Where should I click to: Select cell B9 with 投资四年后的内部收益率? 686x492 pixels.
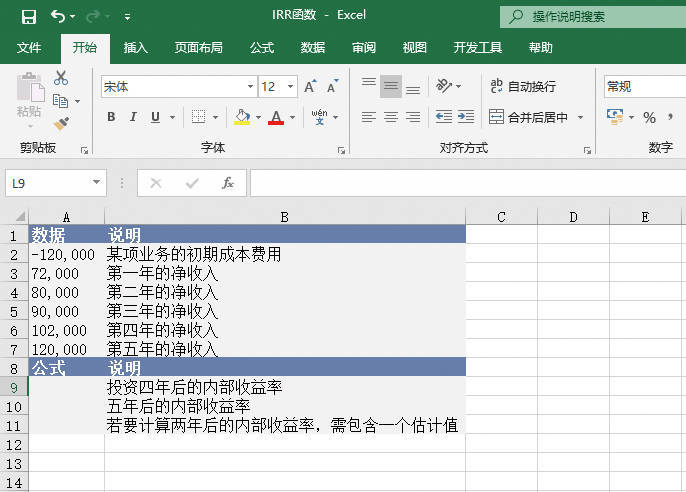284,387
